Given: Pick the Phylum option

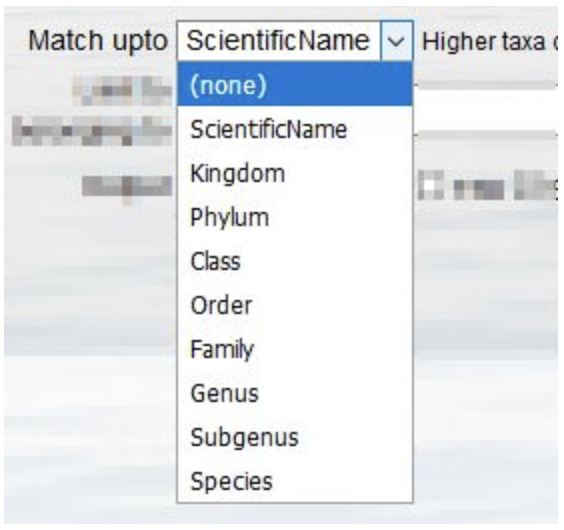Looking at the screenshot, I should 295,217.
